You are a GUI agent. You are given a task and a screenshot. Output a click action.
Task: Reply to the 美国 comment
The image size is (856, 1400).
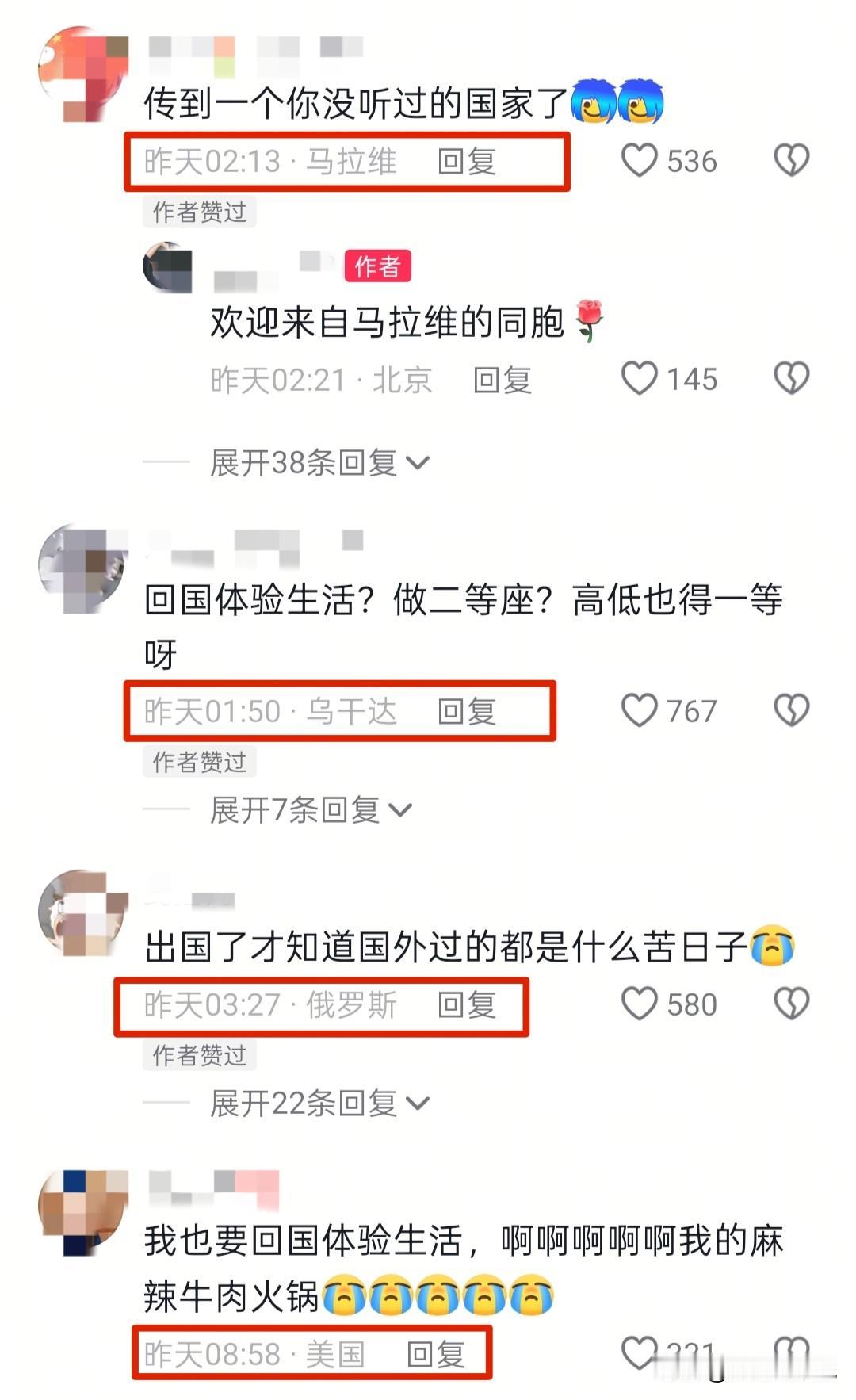[435, 1353]
